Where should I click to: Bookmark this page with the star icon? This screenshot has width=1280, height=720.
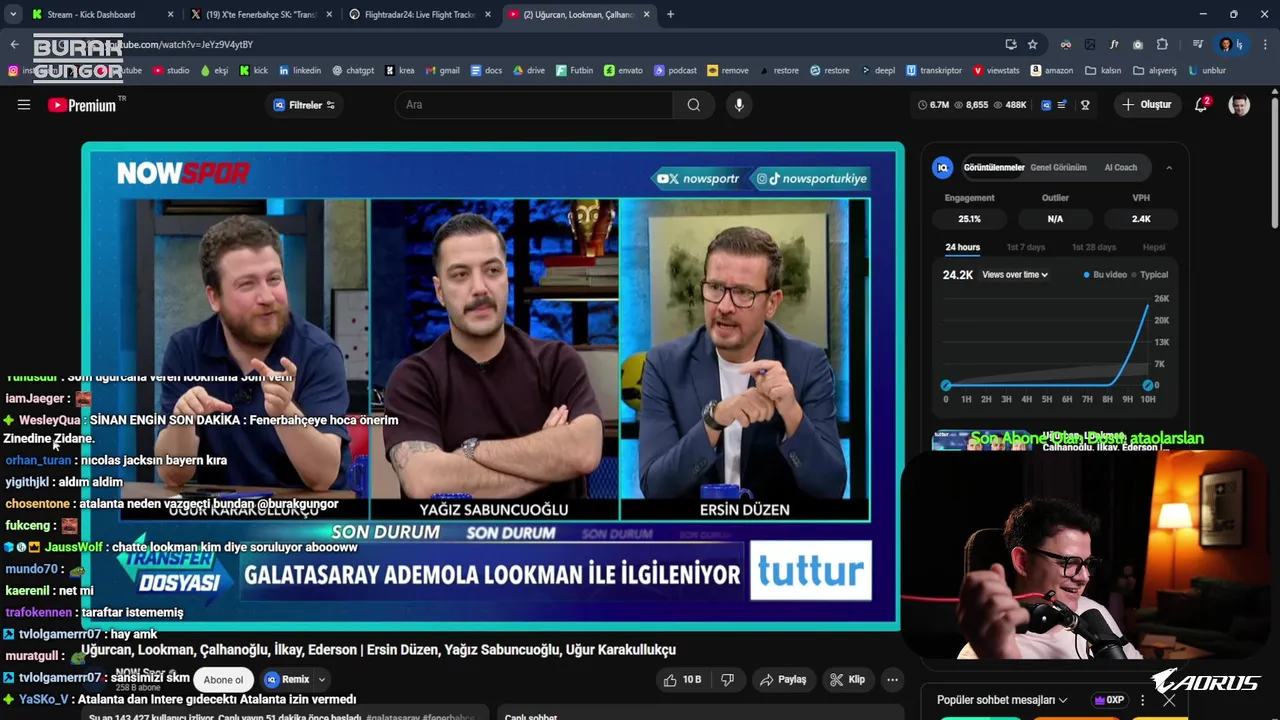[x=1033, y=44]
